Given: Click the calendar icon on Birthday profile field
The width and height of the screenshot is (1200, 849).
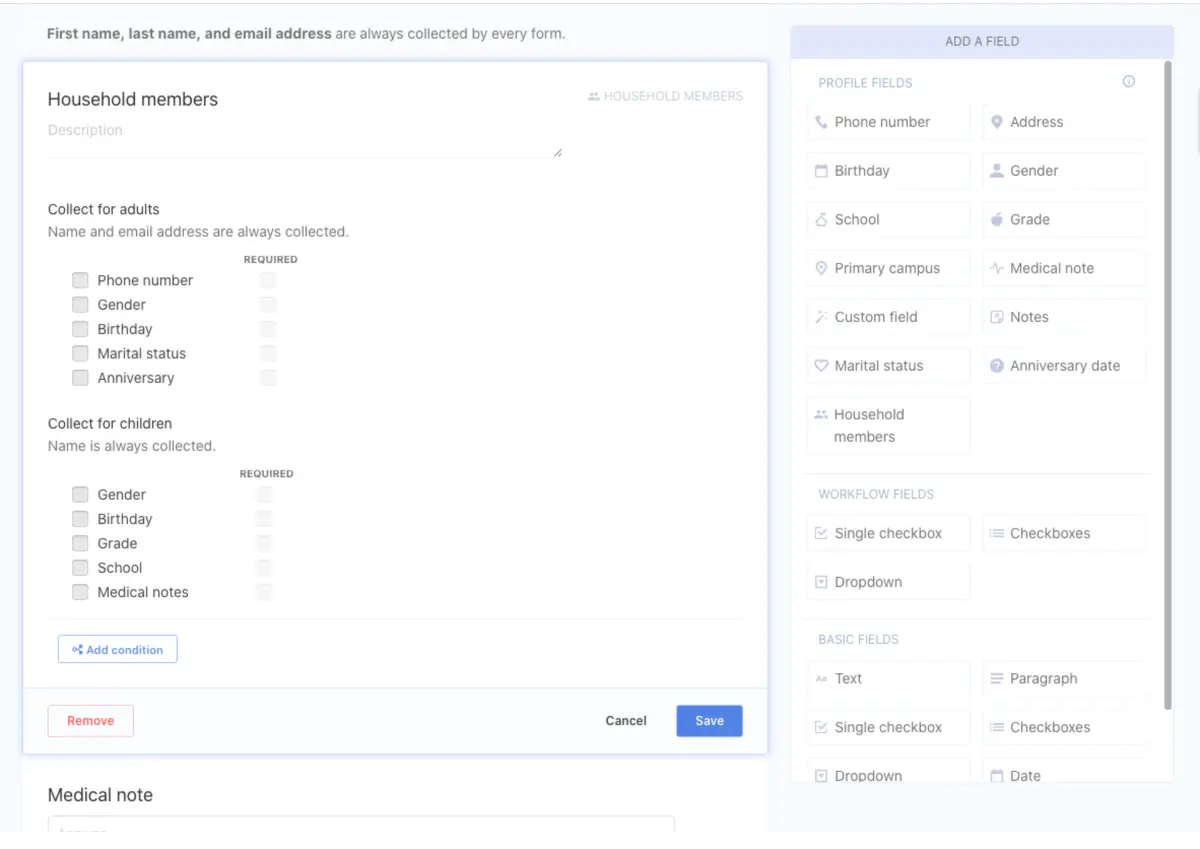Looking at the screenshot, I should click(x=821, y=171).
